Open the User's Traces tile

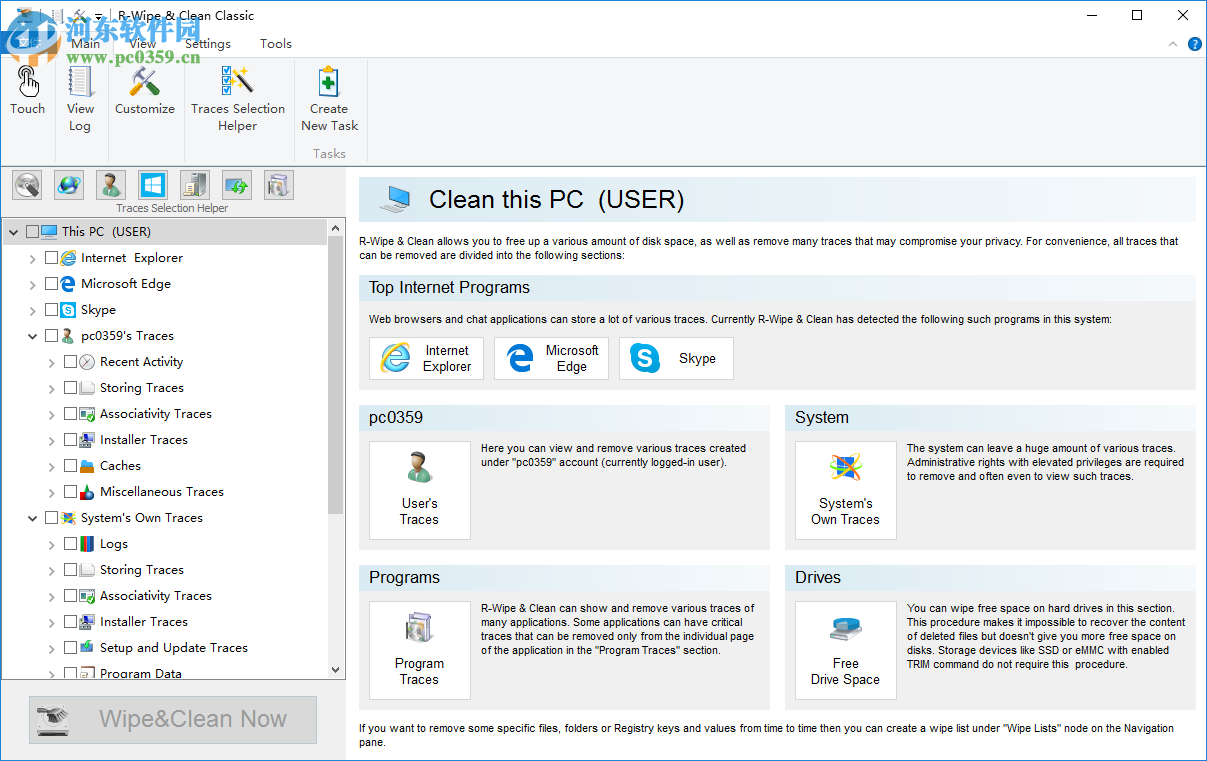tap(419, 490)
